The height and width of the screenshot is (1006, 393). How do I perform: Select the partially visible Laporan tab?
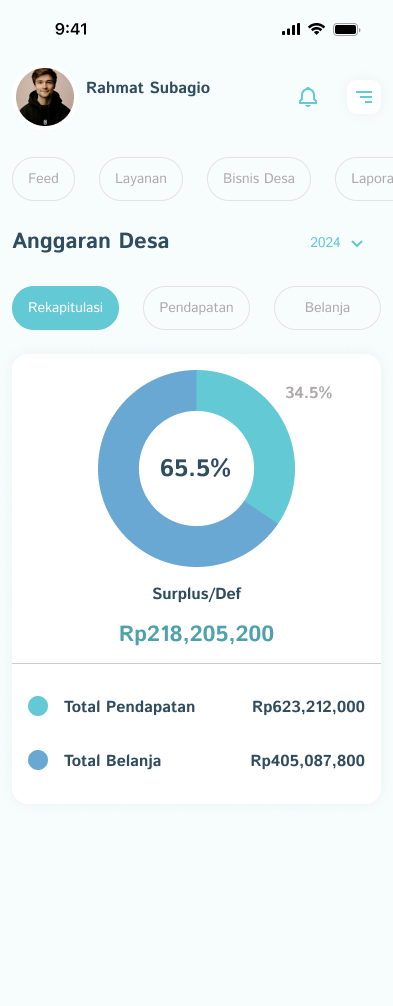(x=364, y=178)
